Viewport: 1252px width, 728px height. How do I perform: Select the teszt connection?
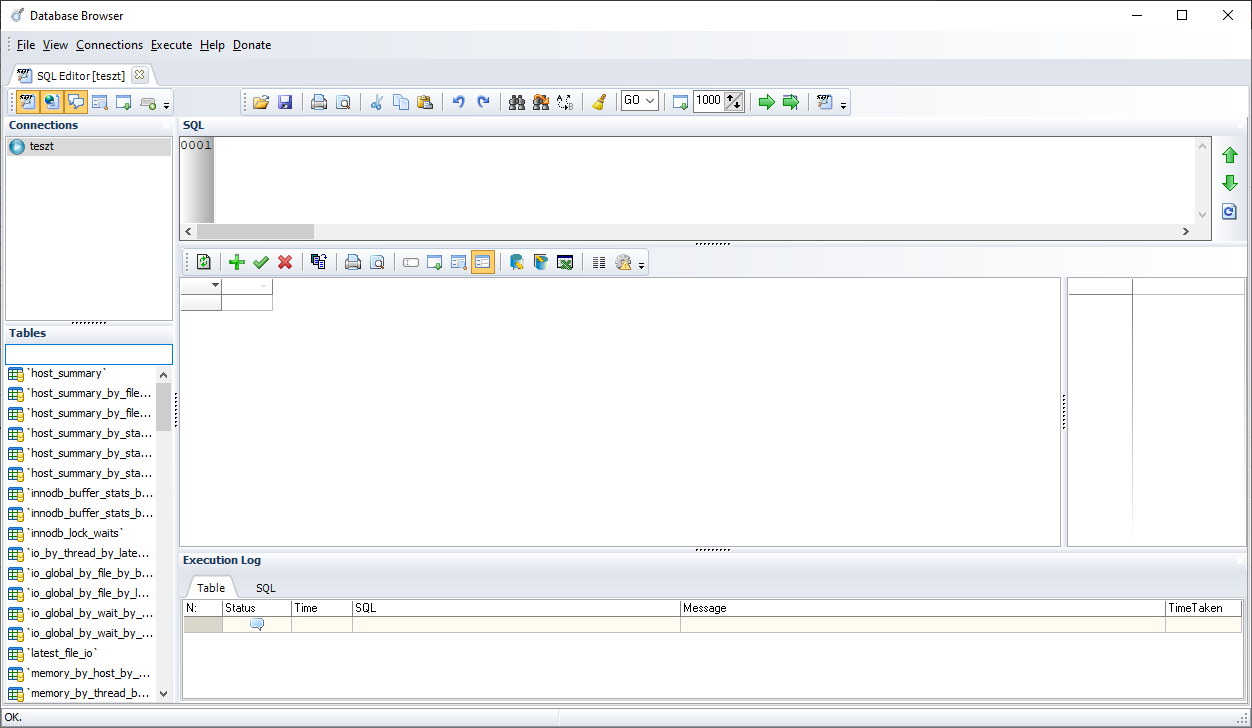42,146
